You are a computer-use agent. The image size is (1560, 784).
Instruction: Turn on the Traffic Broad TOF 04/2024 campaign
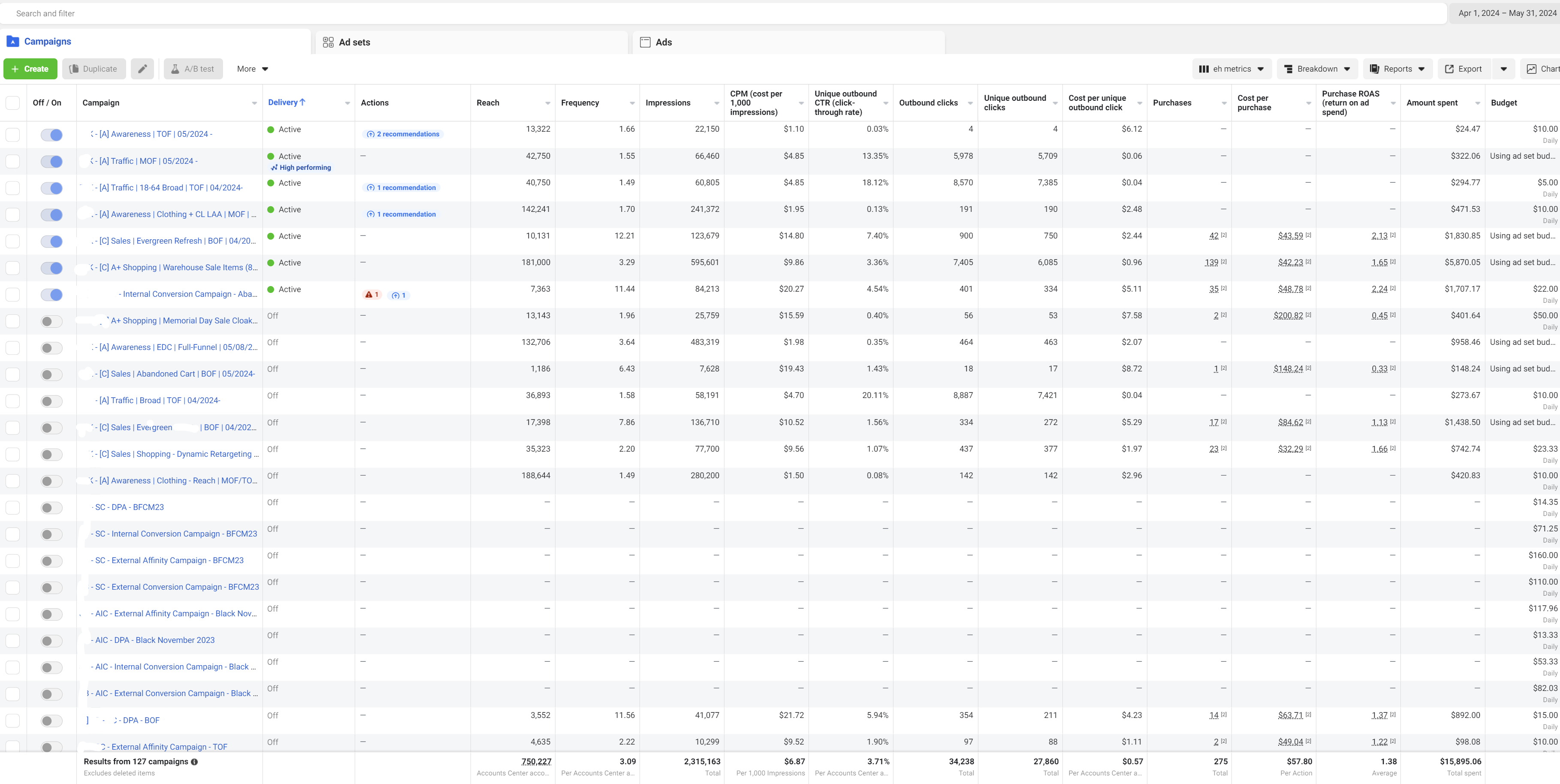pyautogui.click(x=51, y=401)
